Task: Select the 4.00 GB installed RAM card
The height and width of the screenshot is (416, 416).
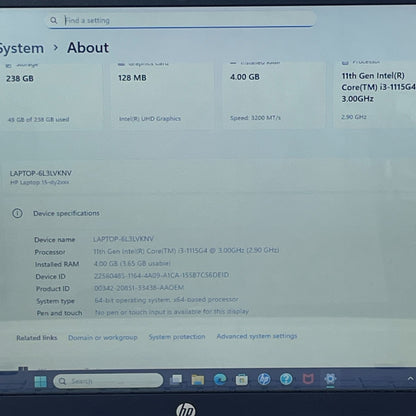Action: 274,94
